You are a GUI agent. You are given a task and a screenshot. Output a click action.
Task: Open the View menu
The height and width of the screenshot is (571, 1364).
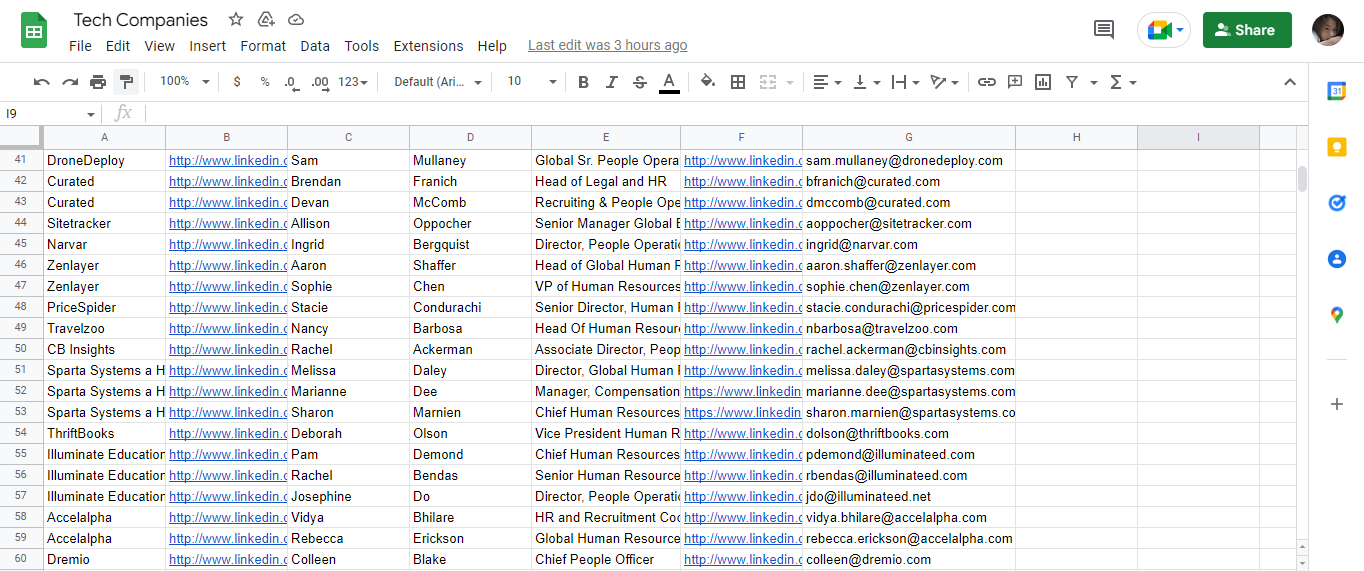click(x=159, y=46)
